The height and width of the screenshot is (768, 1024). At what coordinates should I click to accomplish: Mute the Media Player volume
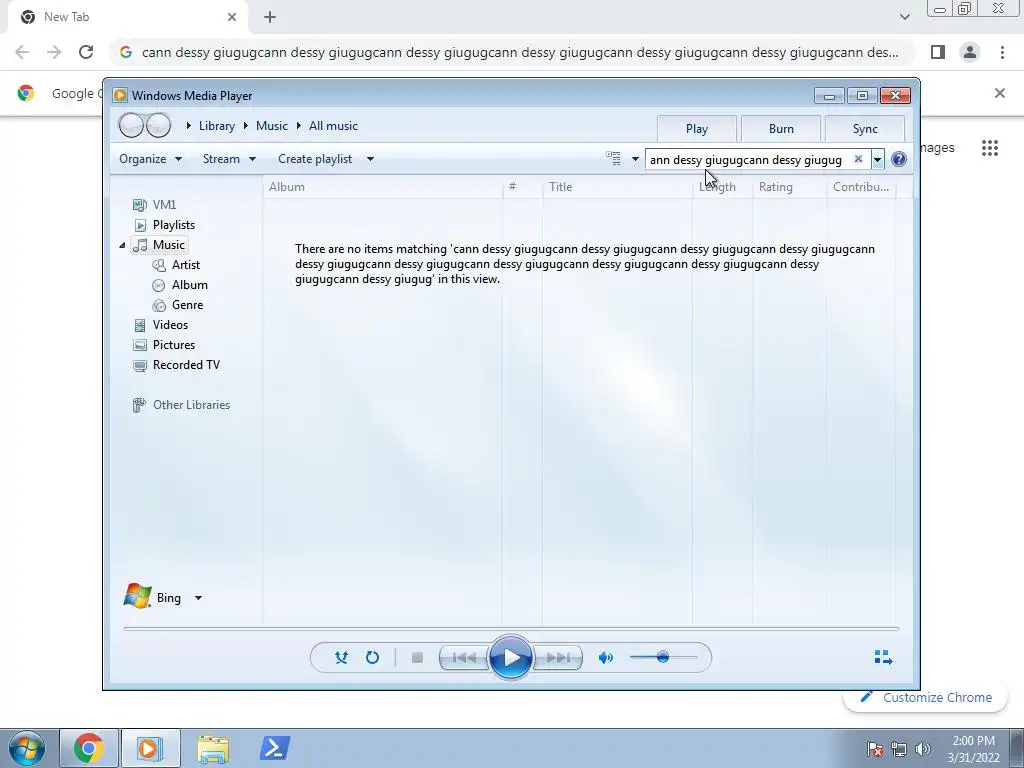point(605,658)
